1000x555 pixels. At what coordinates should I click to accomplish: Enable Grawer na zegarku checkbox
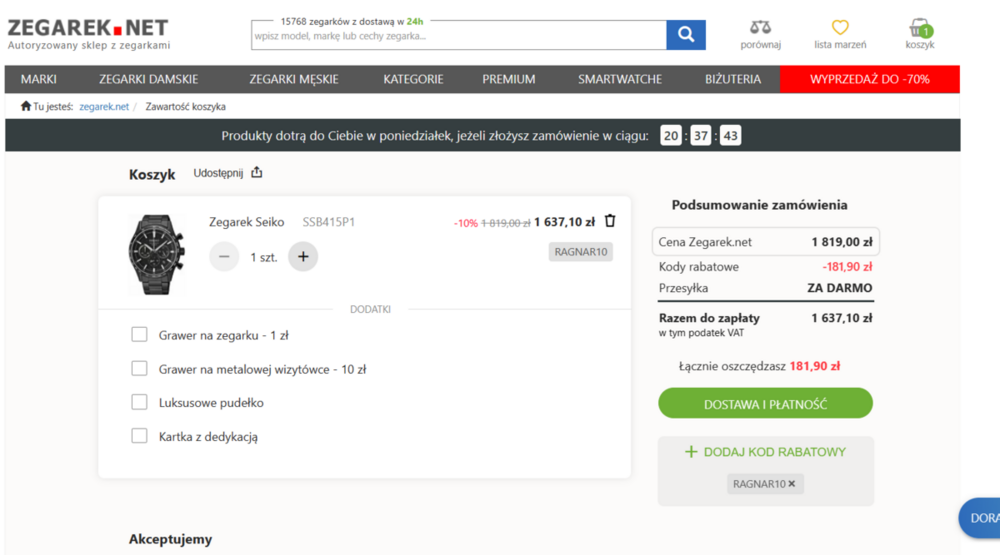(140, 335)
